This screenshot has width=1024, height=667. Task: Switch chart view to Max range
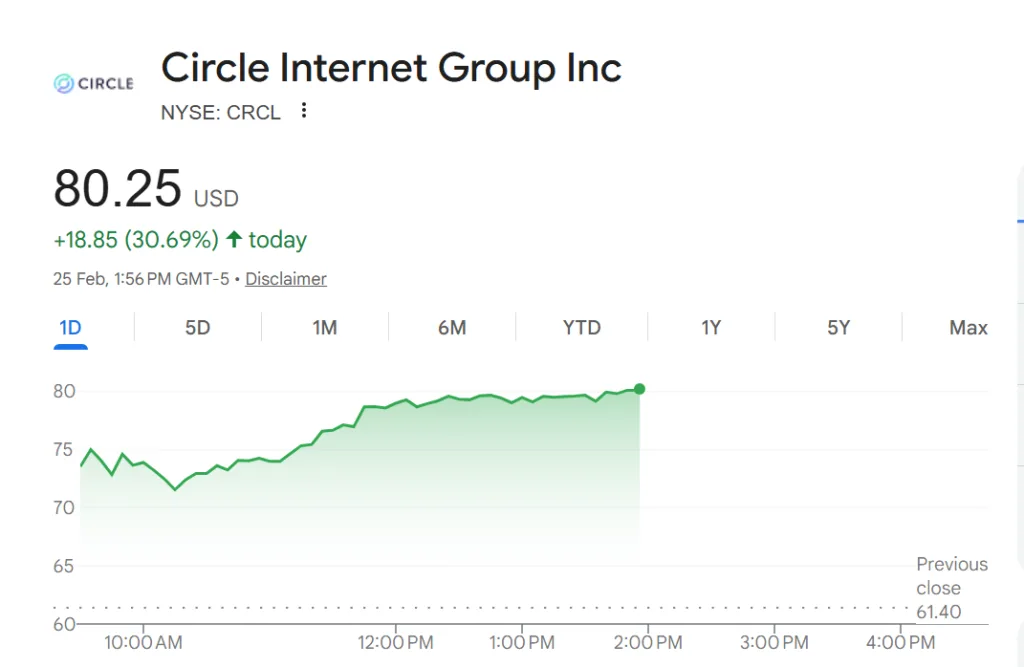(967, 327)
